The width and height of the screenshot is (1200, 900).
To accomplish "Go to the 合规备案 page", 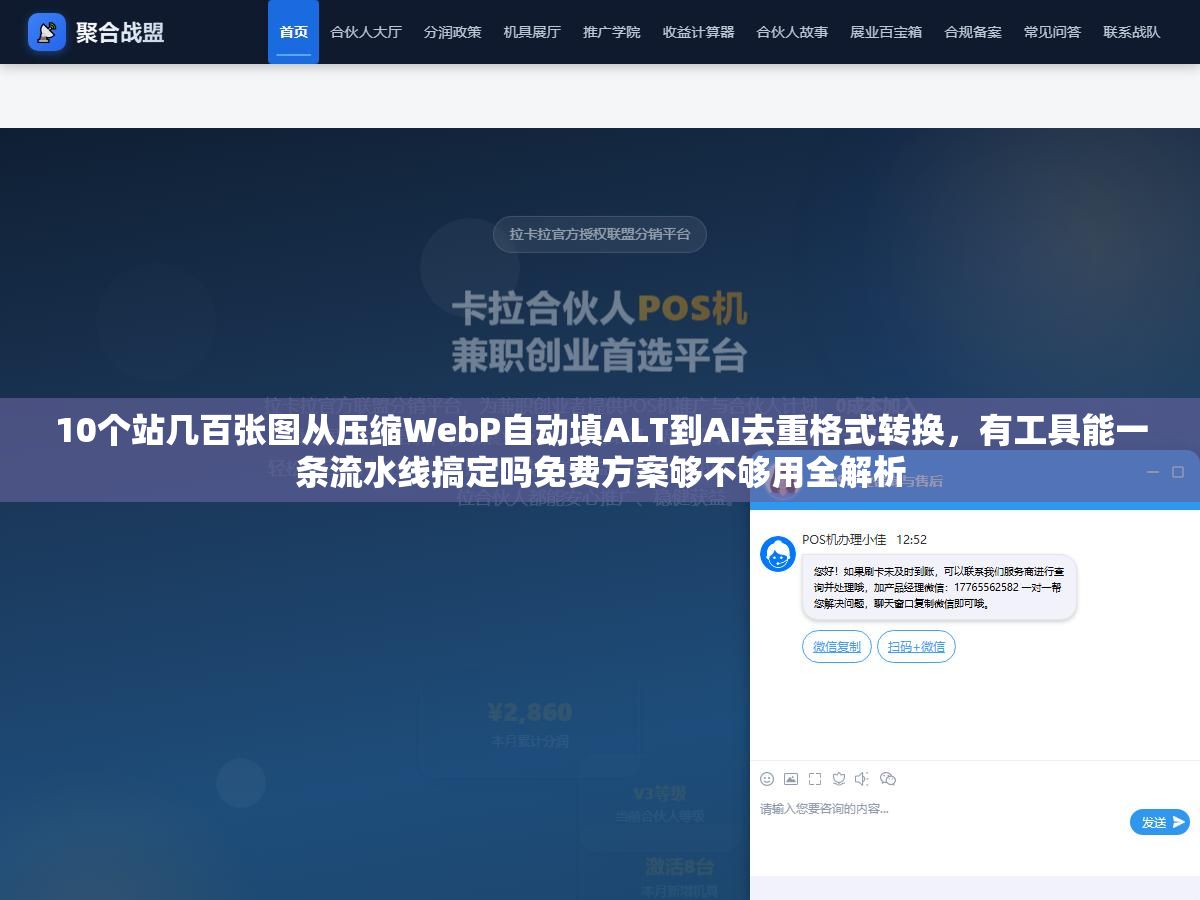I will coord(973,32).
